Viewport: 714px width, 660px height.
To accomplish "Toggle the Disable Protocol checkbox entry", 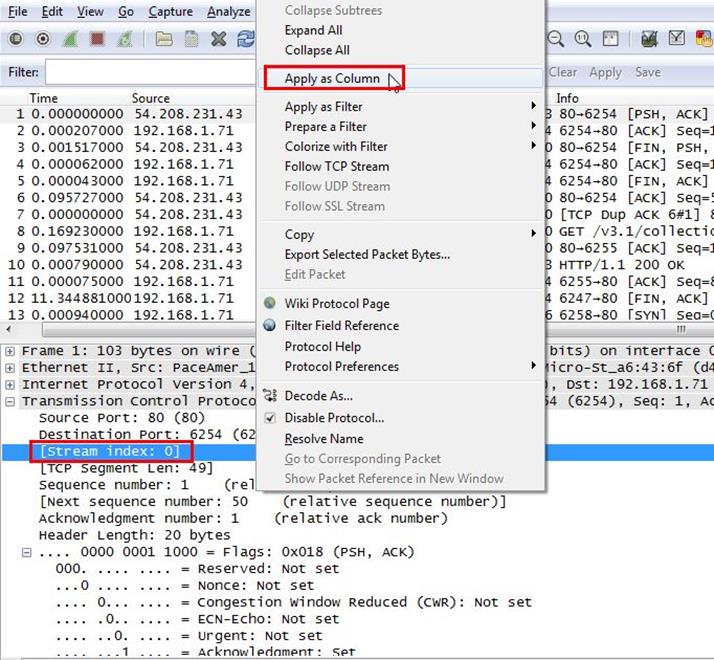I will [334, 418].
